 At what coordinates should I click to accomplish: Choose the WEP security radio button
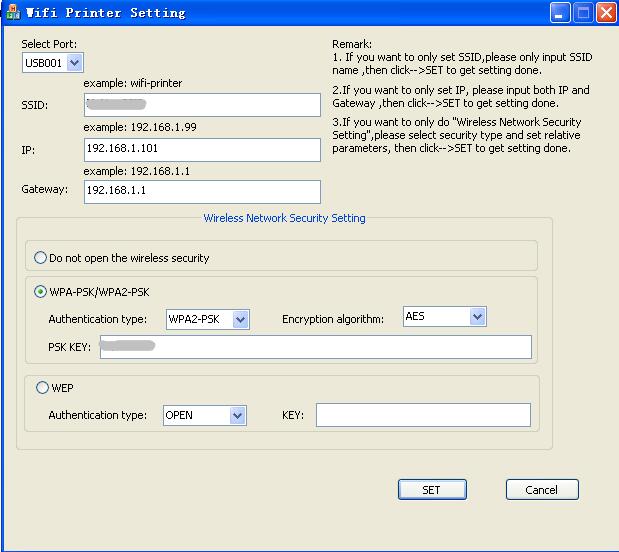pyautogui.click(x=41, y=388)
